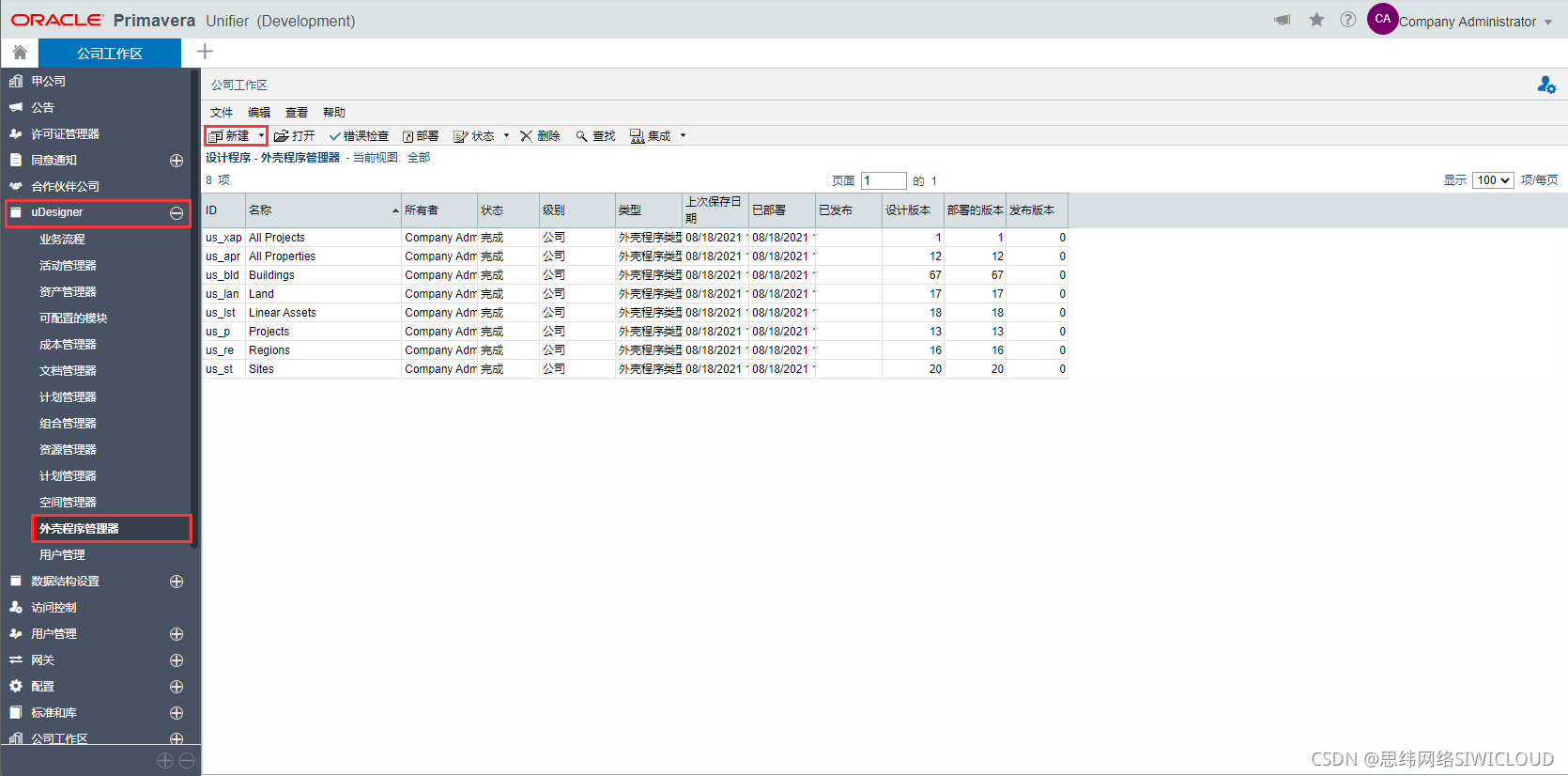Click 打开 (Open) in toolbar
1568x776 pixels.
[x=295, y=136]
